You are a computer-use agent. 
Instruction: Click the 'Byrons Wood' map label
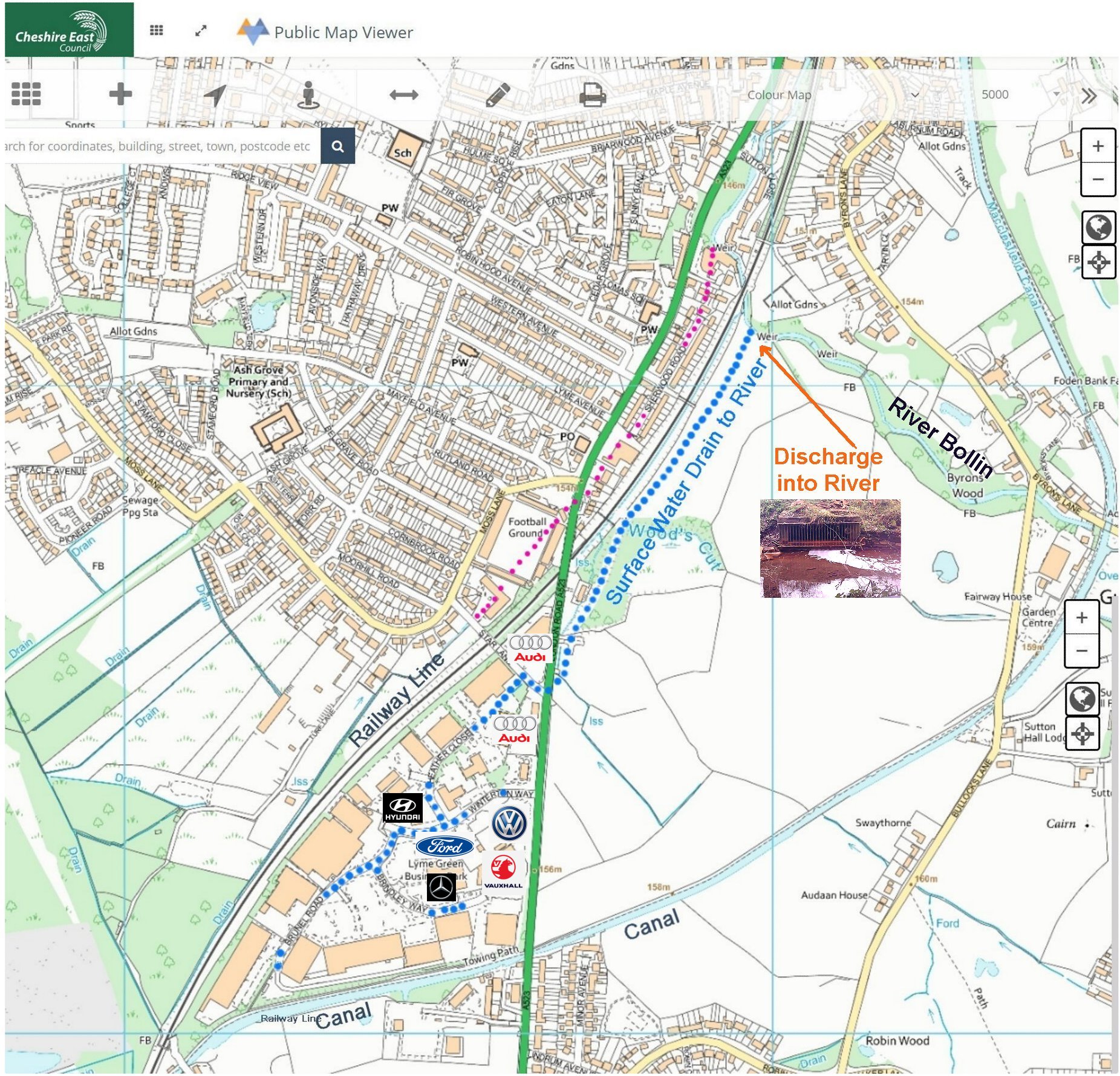point(966,485)
